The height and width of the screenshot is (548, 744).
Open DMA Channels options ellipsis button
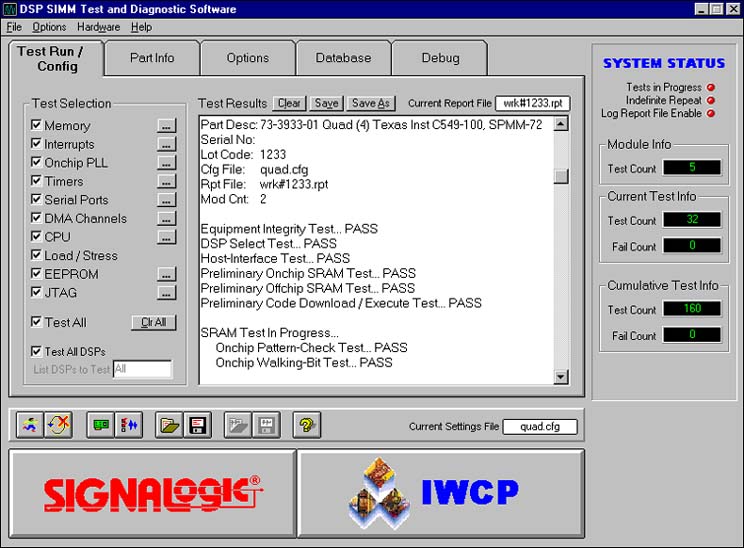[x=166, y=218]
